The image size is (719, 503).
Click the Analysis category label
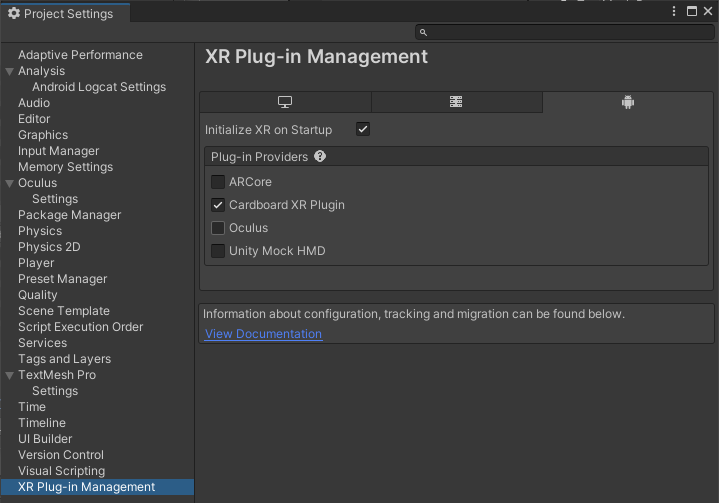click(42, 71)
